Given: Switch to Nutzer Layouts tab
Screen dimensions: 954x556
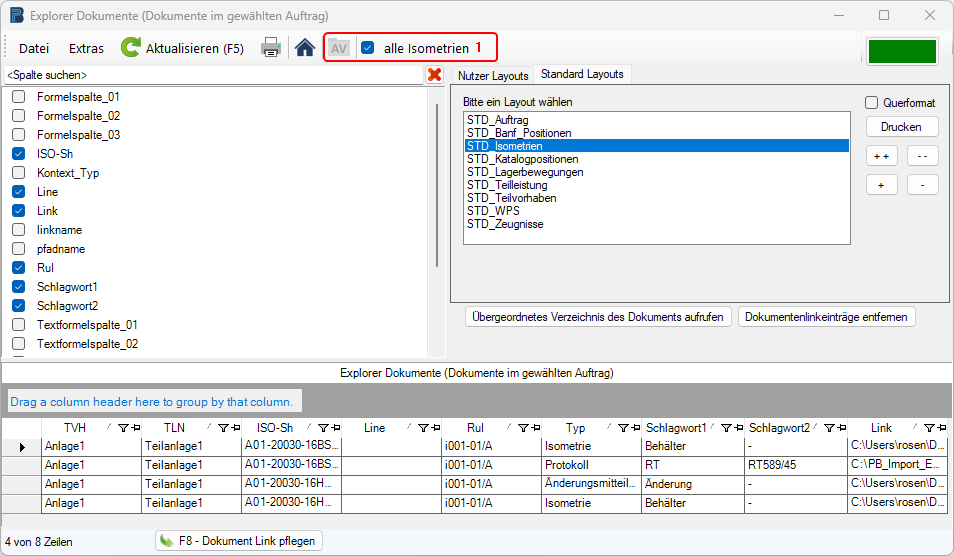Looking at the screenshot, I should (x=493, y=76).
